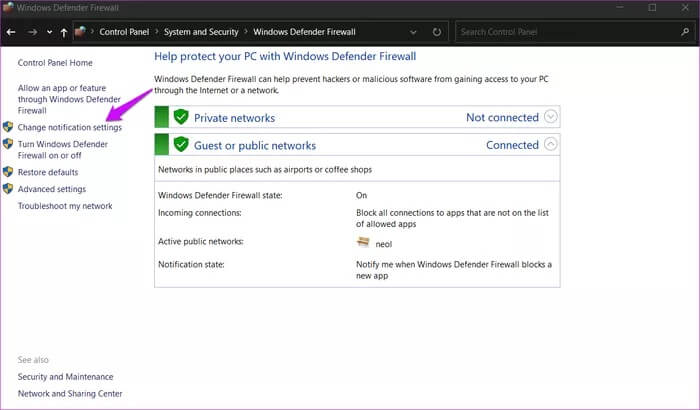Select Control Panel breadcrumb
The height and width of the screenshot is (410, 700).
point(124,32)
